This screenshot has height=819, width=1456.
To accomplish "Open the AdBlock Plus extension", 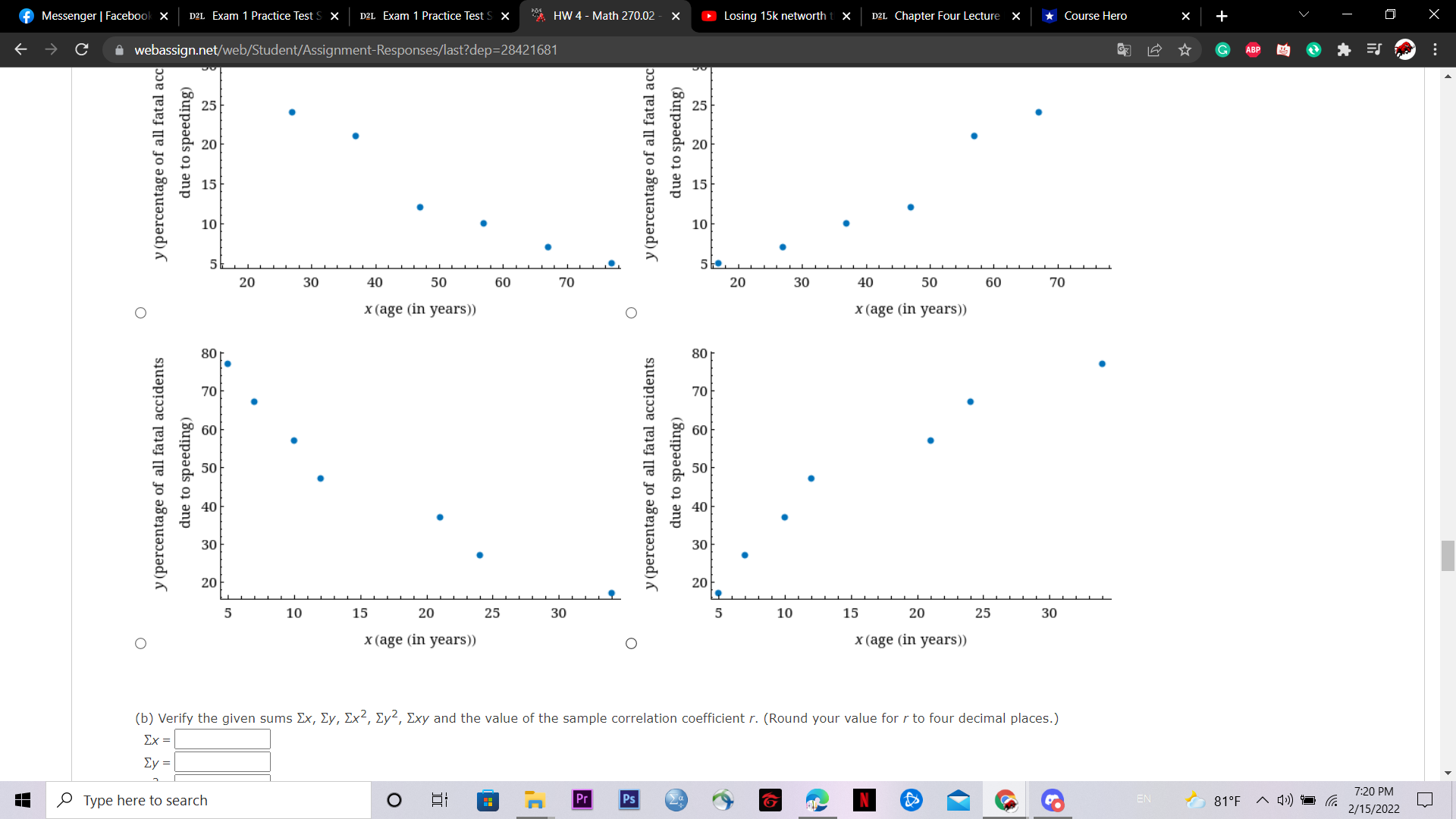I will click(x=1253, y=50).
